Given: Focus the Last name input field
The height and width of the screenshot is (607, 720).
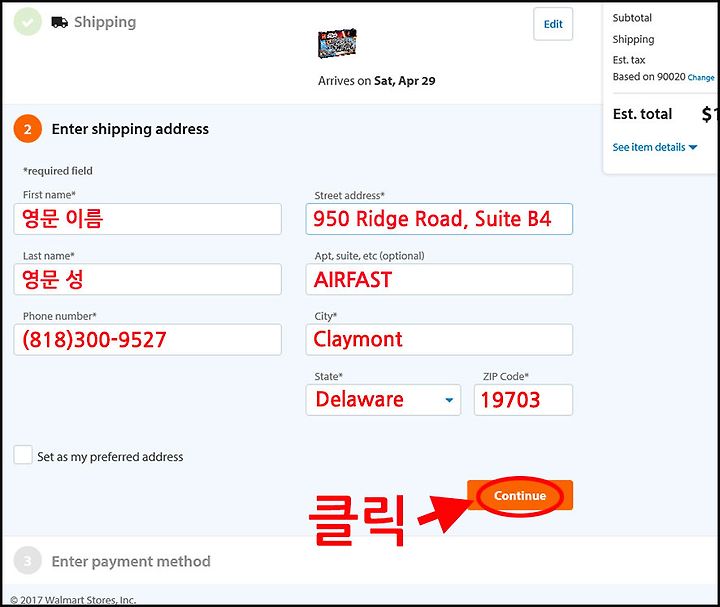Looking at the screenshot, I should coord(147,279).
